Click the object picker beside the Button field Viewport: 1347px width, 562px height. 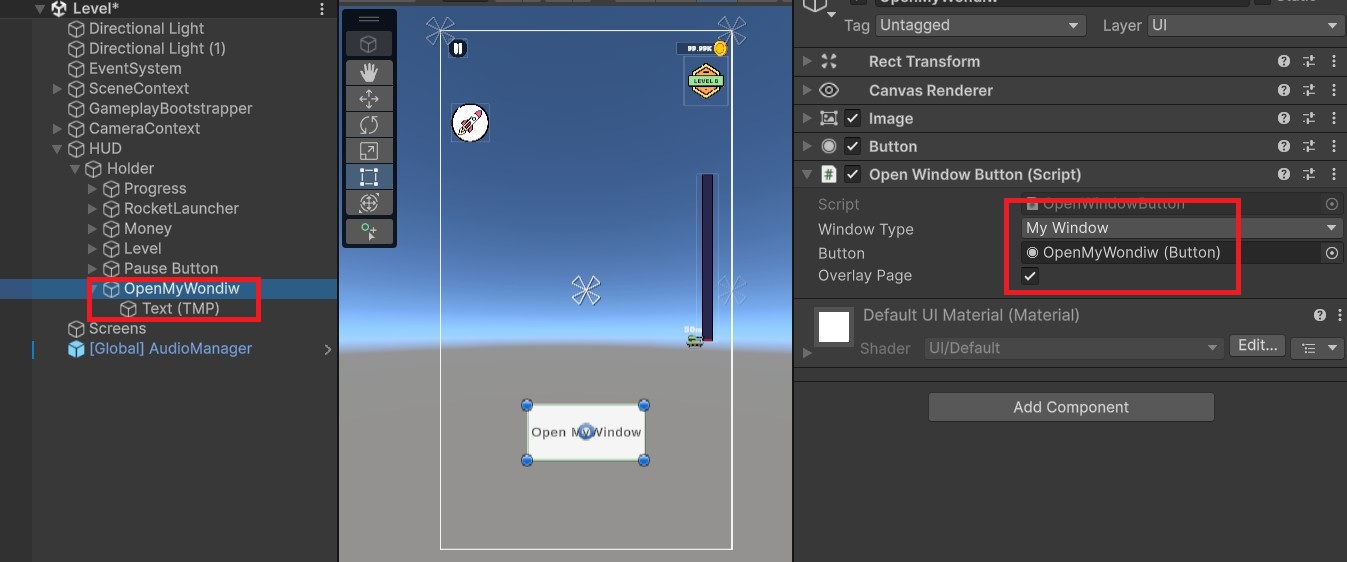(x=1332, y=253)
